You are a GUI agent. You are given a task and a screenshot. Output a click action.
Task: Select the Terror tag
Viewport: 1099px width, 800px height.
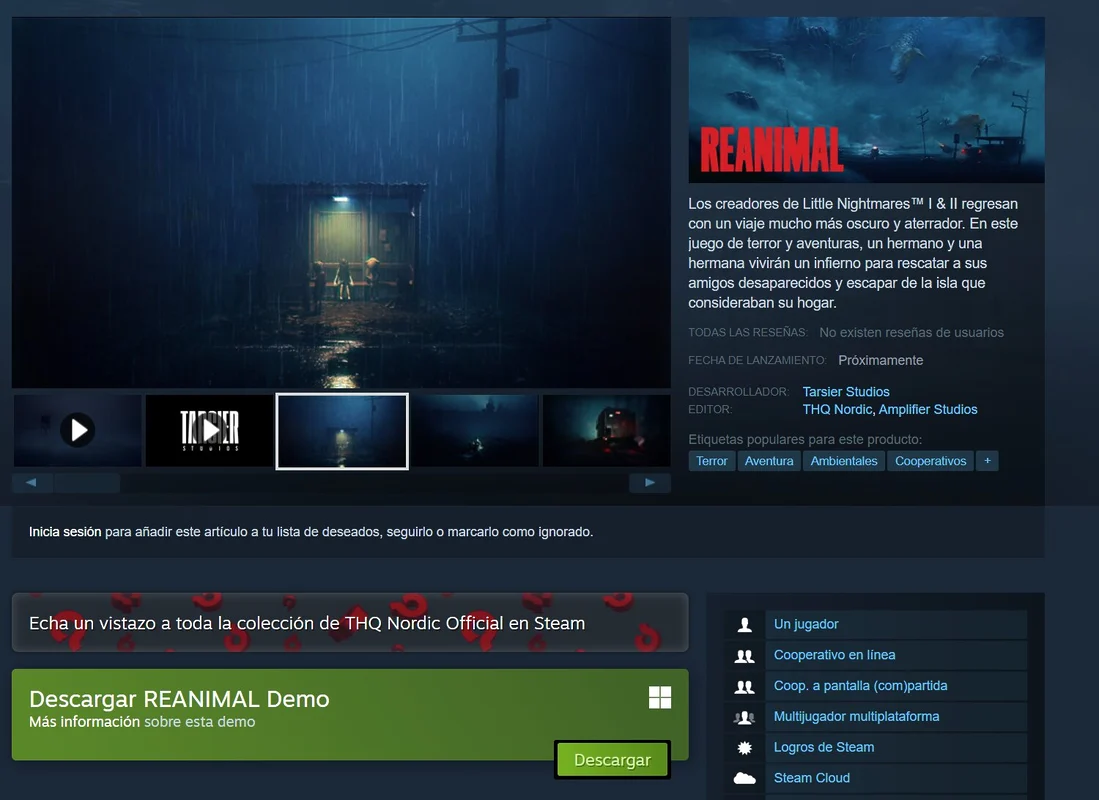(x=712, y=461)
